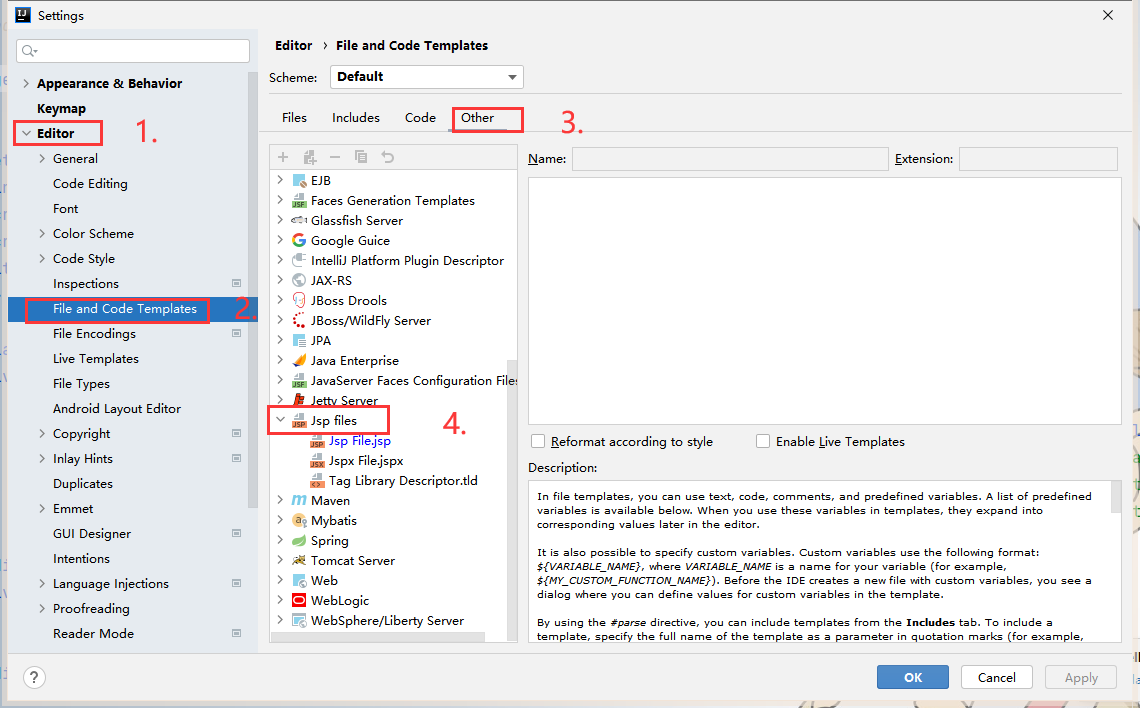
Task: Click the Remove Template minus icon
Action: click(x=334, y=157)
